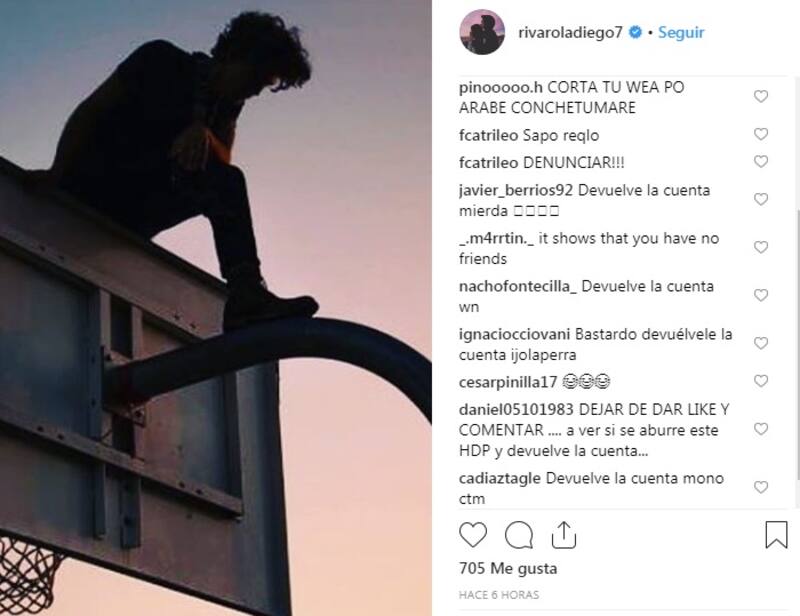Like fcatrileo's 'Sapo reqlo' comment
Image resolution: width=800 pixels, height=616 pixels.
click(761, 134)
